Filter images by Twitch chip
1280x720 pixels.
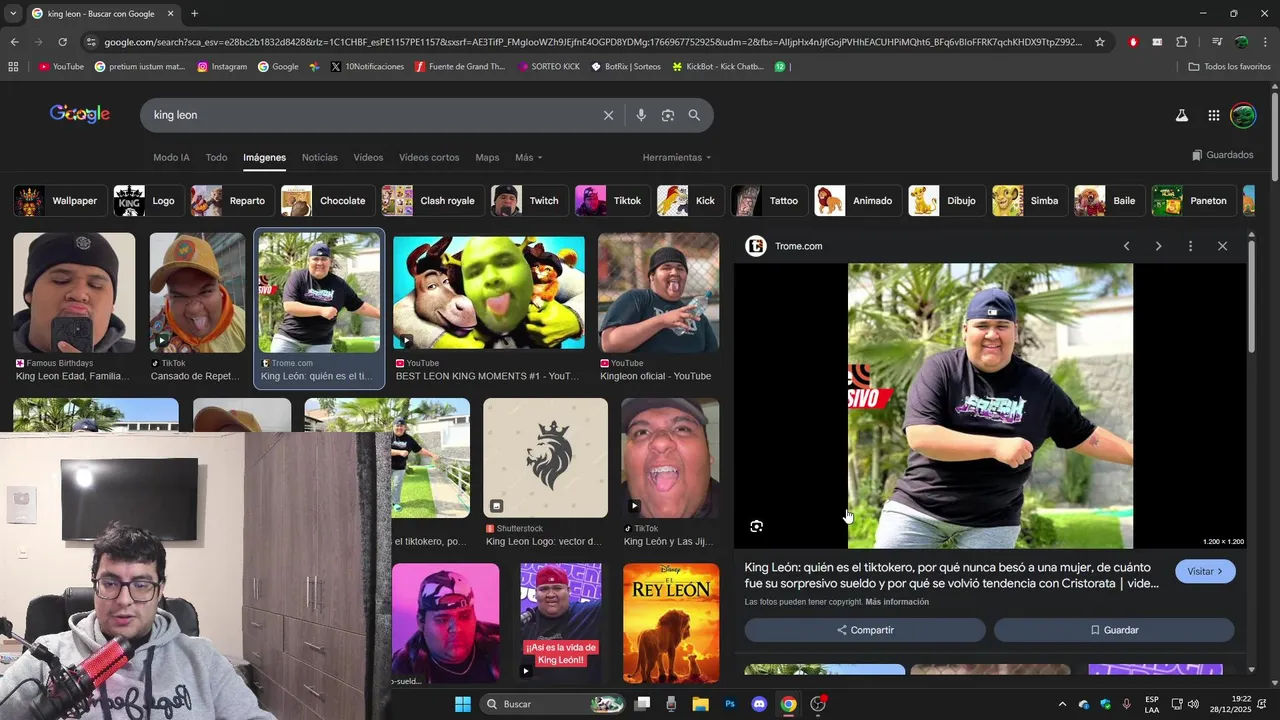(x=528, y=201)
